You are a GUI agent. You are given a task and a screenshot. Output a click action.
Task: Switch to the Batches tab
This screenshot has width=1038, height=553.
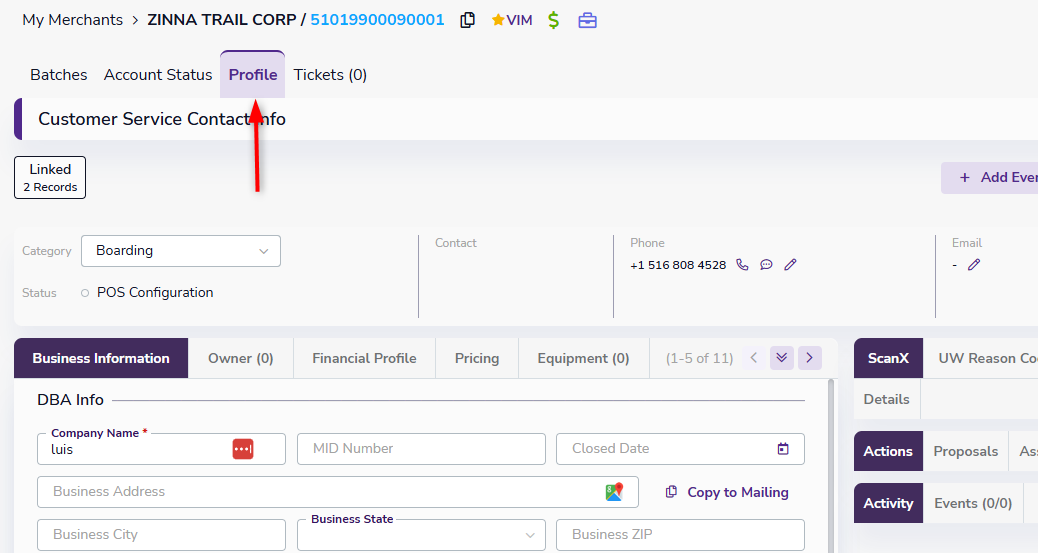point(58,75)
